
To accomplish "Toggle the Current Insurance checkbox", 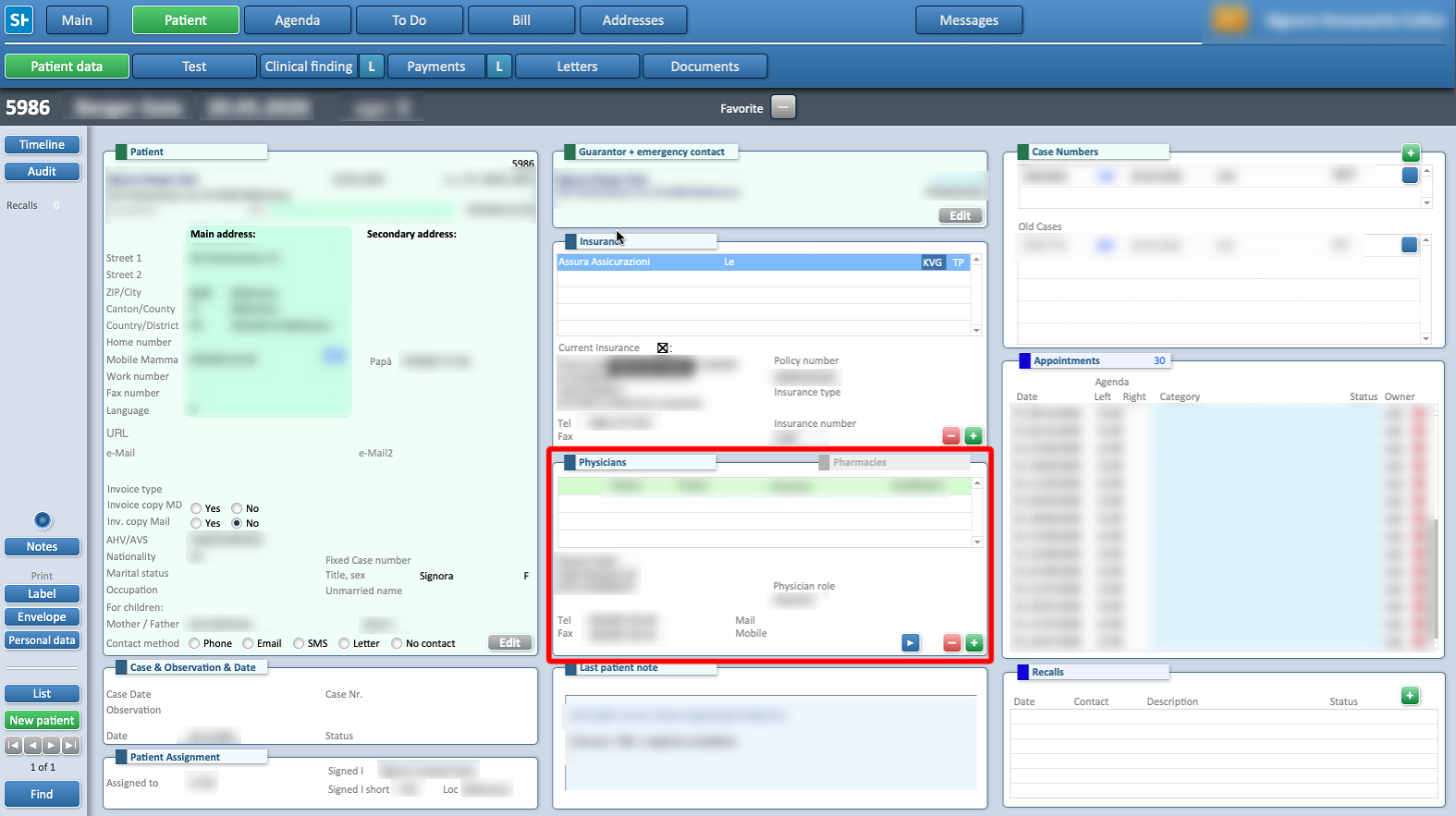I will coord(663,348).
